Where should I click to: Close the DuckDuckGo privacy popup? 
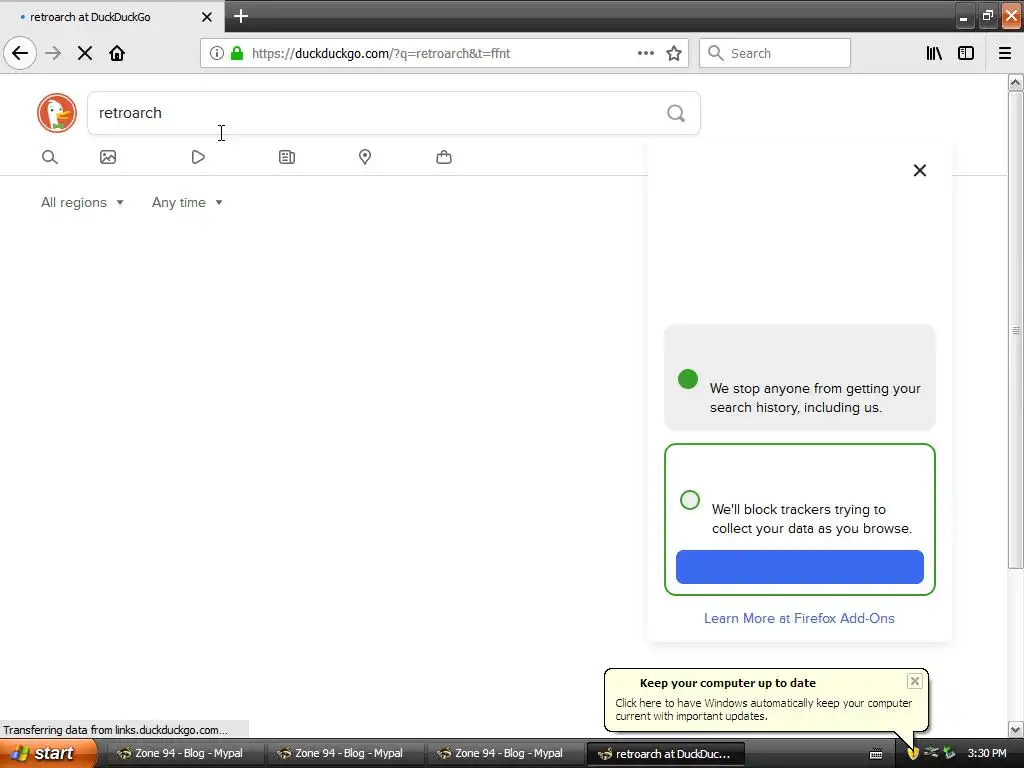pyautogui.click(x=920, y=170)
